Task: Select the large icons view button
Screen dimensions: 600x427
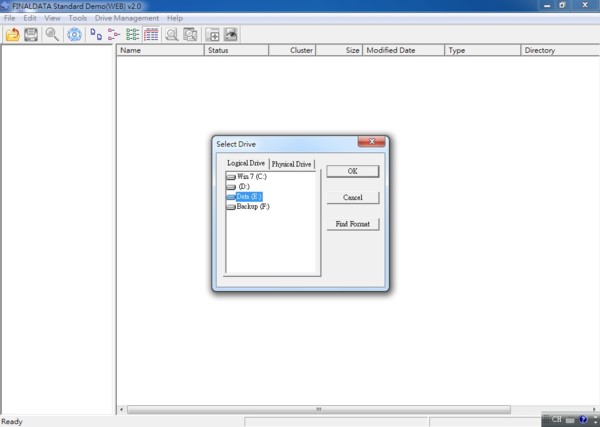Action: pos(97,35)
